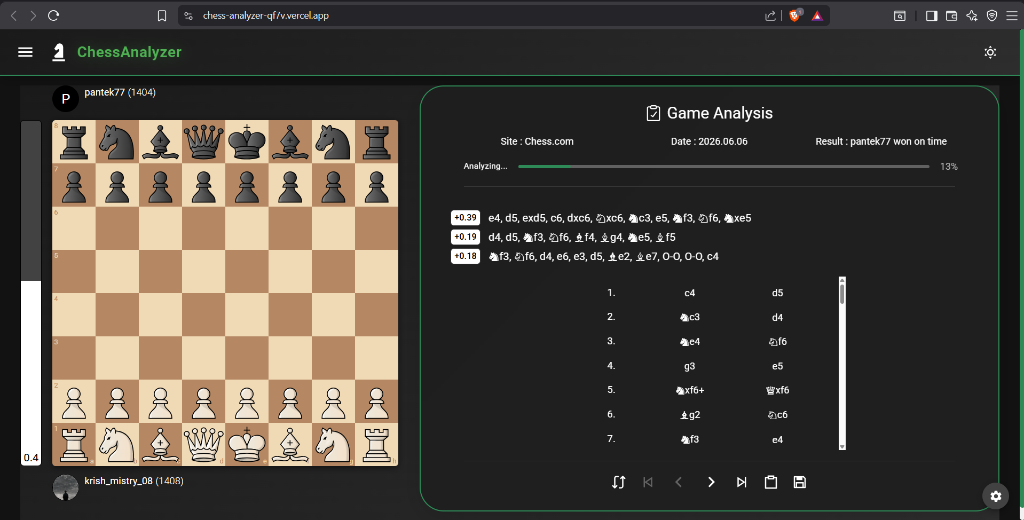The image size is (1024, 520).
Task: Select move 6 black Nc6
Action: pyautogui.click(x=777, y=414)
